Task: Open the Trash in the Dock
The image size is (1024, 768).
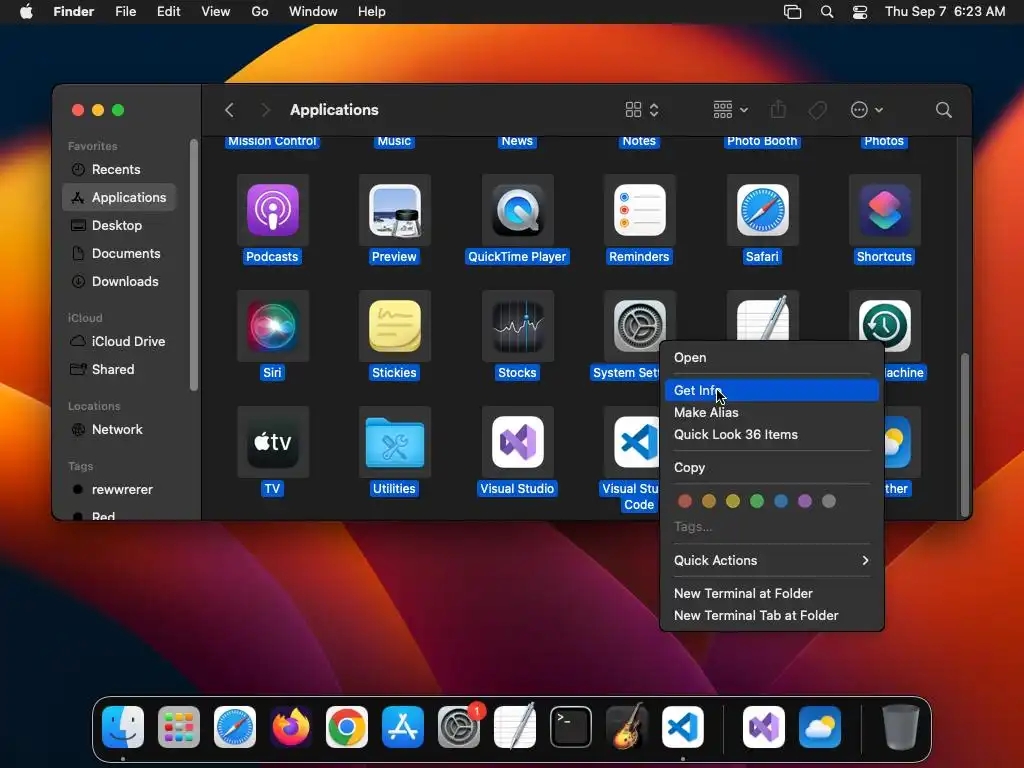Action: click(901, 727)
